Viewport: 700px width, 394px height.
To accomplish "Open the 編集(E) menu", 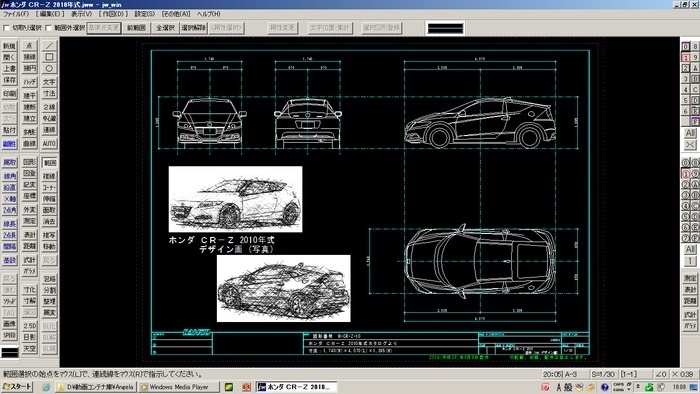I will point(50,14).
